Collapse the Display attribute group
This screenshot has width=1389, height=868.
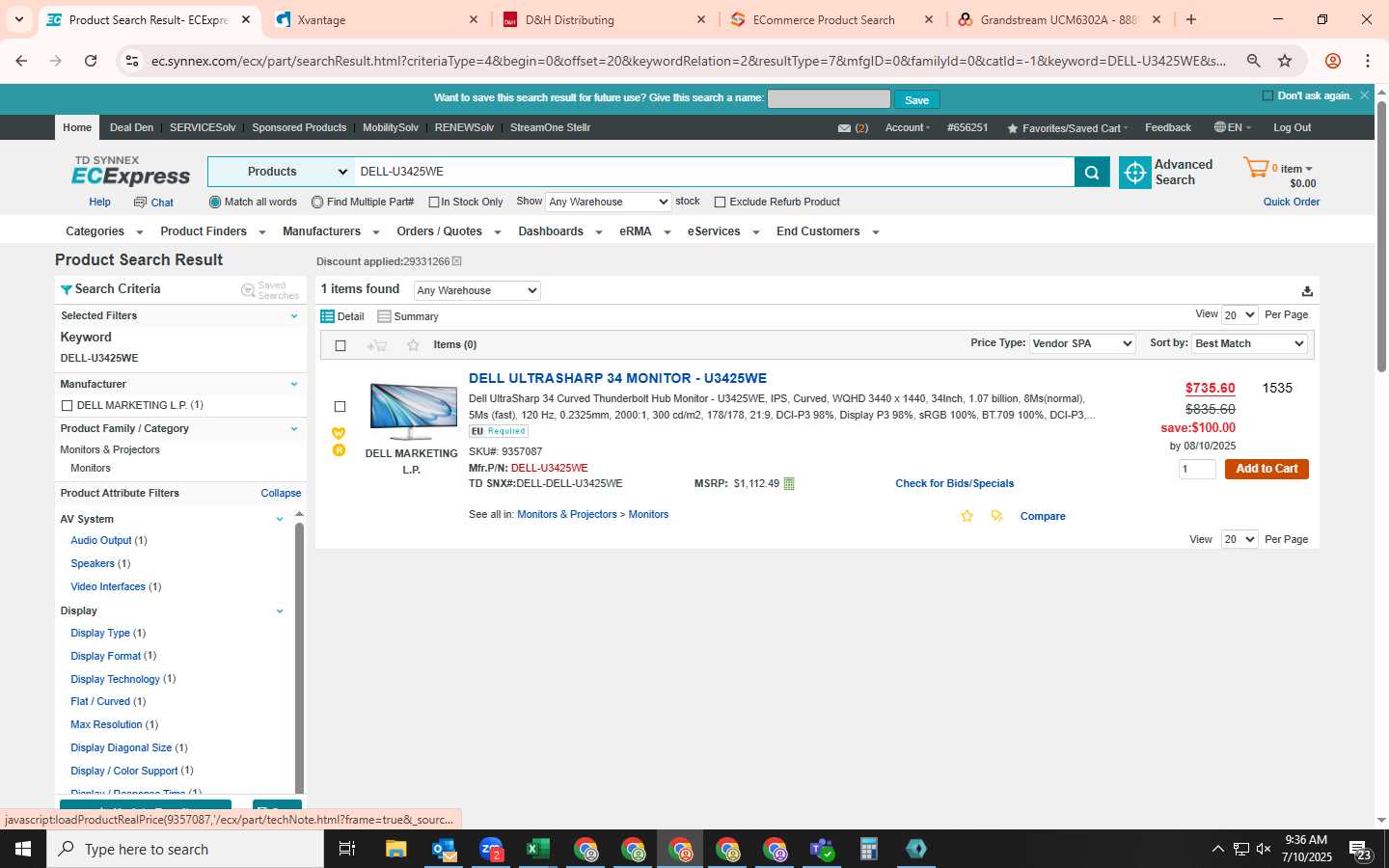[x=280, y=611]
